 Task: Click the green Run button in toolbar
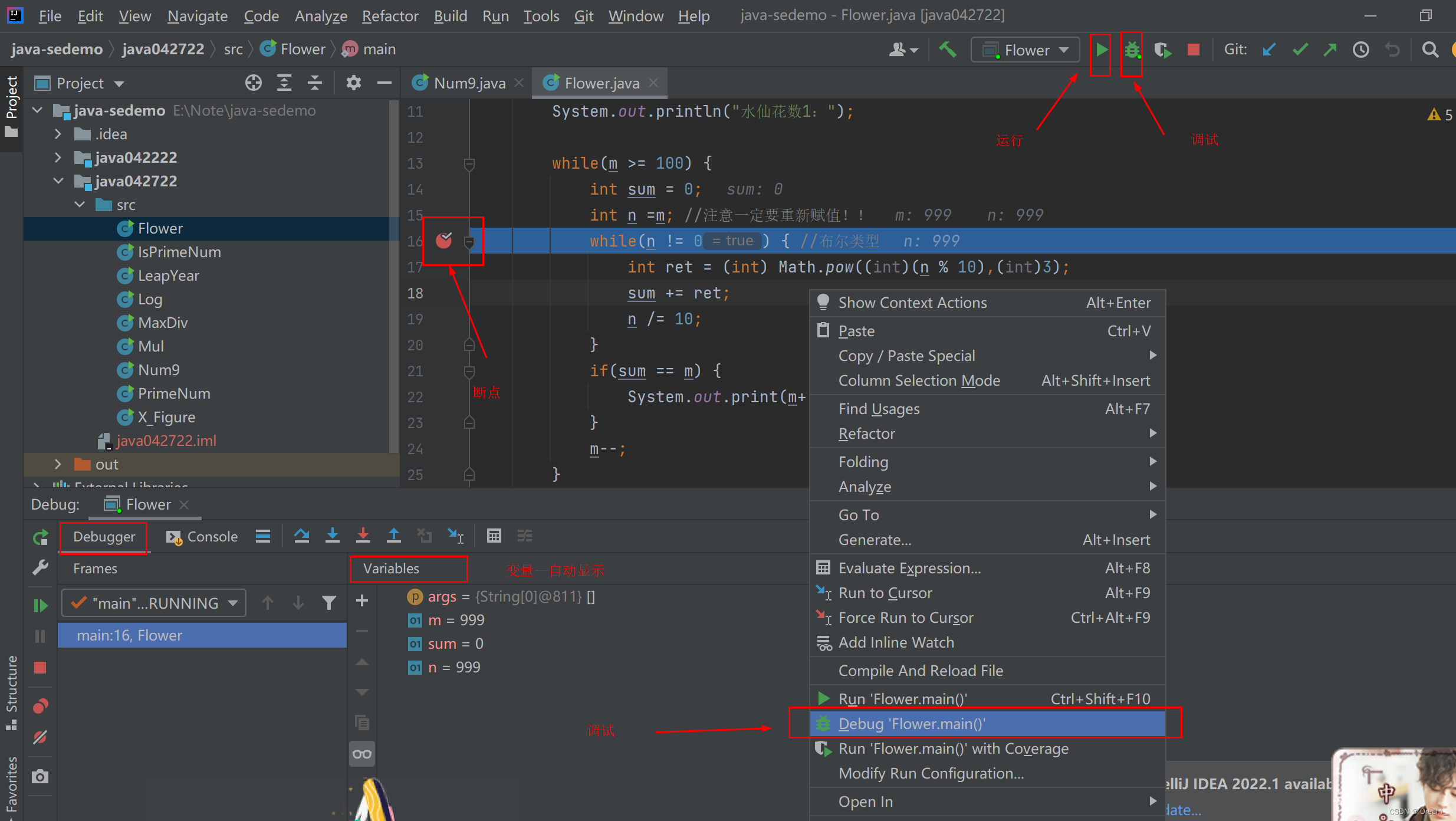[x=1100, y=50]
